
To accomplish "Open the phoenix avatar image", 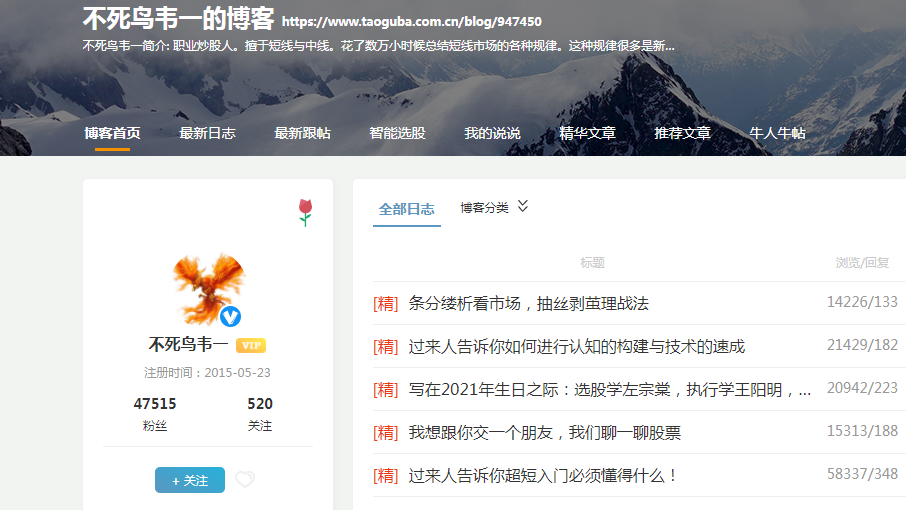I will pyautogui.click(x=208, y=289).
